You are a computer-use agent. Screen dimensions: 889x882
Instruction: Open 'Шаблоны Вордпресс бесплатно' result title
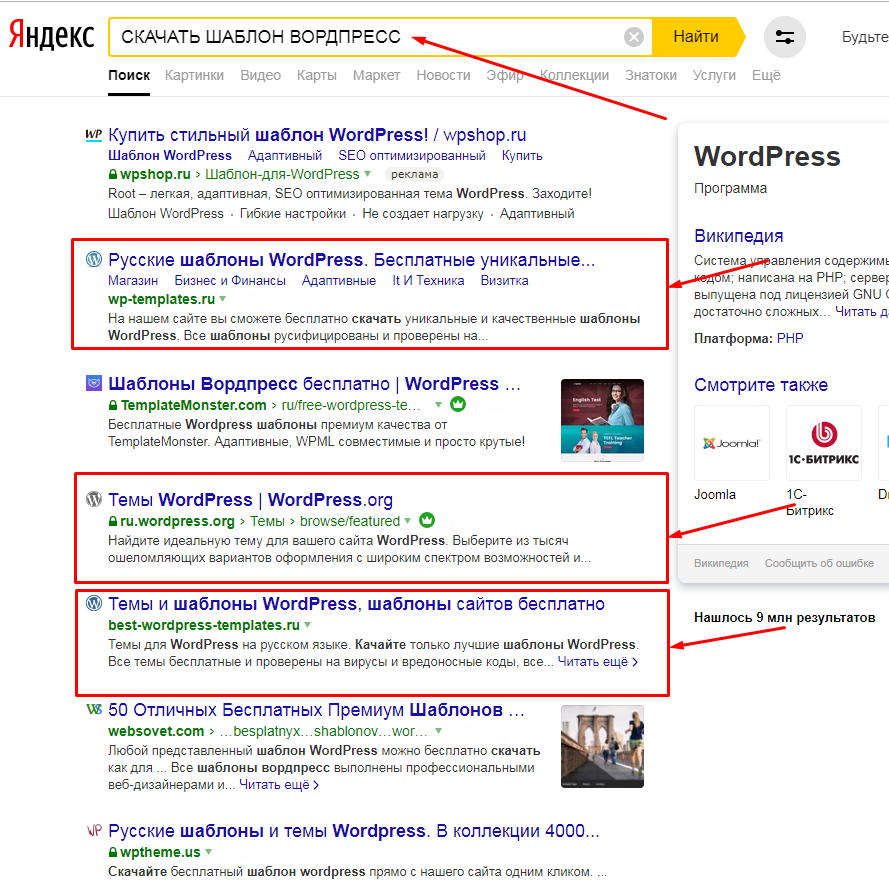(314, 384)
